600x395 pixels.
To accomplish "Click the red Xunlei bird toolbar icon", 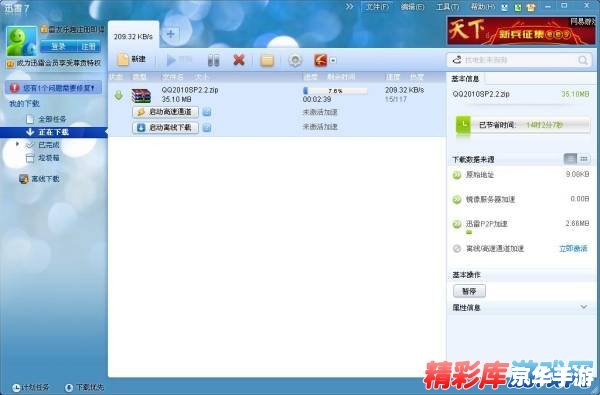I will (321, 60).
